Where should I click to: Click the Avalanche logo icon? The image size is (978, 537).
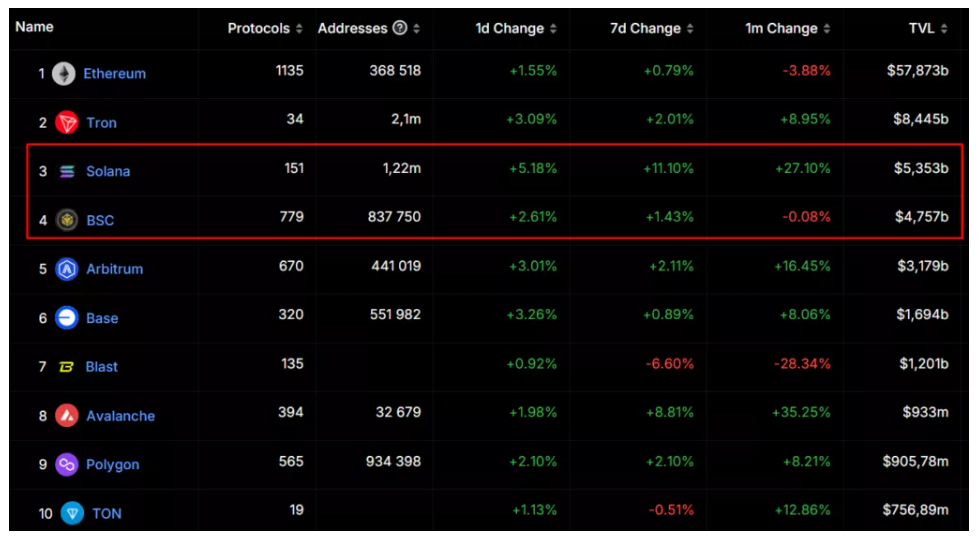tap(67, 415)
